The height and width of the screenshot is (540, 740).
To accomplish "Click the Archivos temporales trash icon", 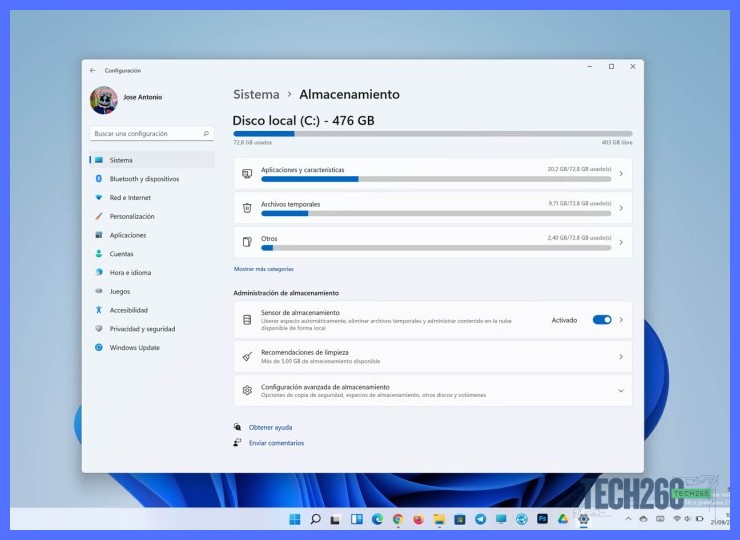I will pos(247,208).
